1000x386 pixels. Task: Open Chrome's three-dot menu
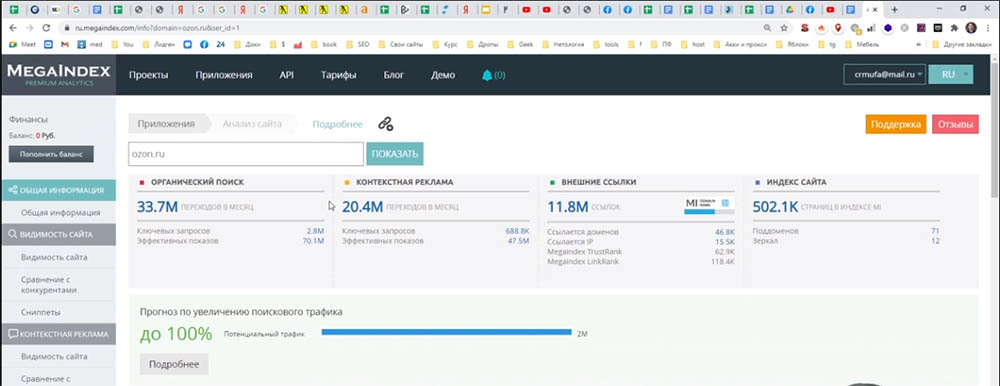(x=988, y=28)
